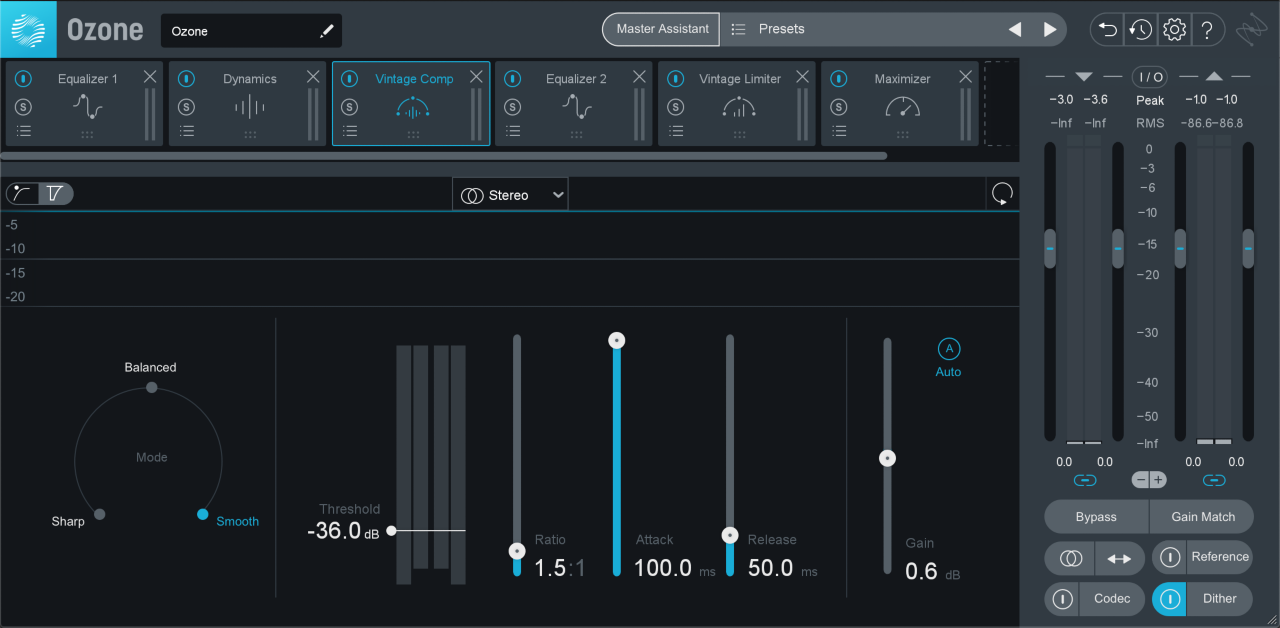Bypass the Vintage Comp module power
The height and width of the screenshot is (628, 1280).
pos(349,79)
